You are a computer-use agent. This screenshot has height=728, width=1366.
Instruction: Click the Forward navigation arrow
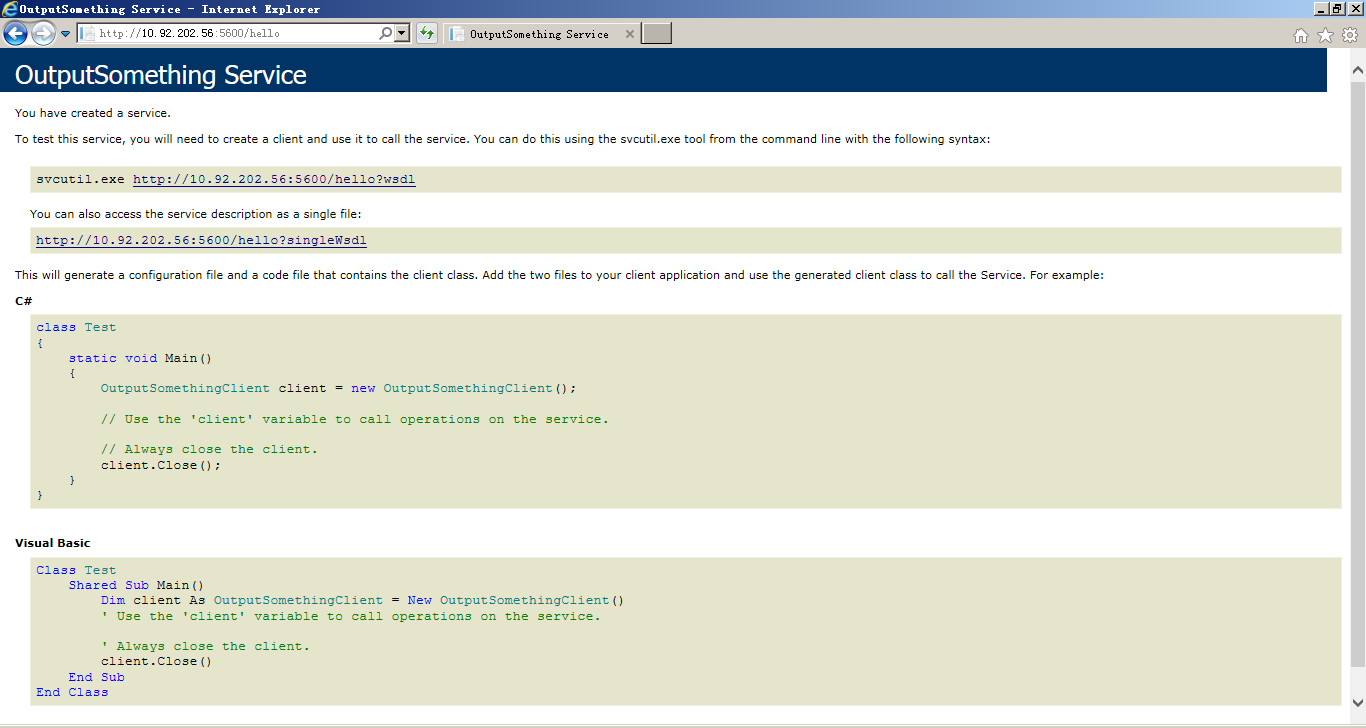pos(43,34)
